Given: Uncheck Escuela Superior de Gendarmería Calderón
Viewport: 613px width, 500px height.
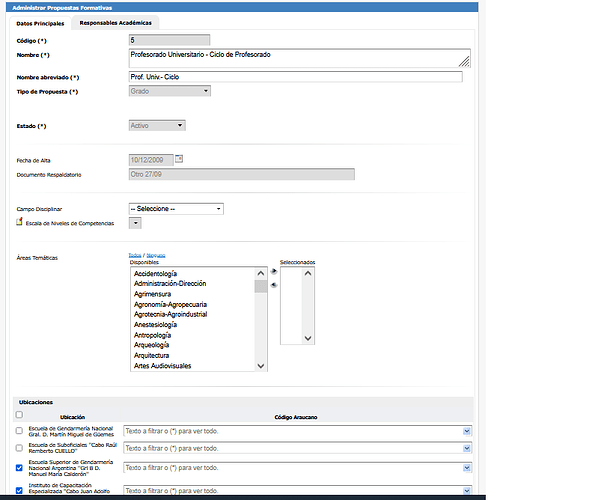Looking at the screenshot, I should (19, 468).
